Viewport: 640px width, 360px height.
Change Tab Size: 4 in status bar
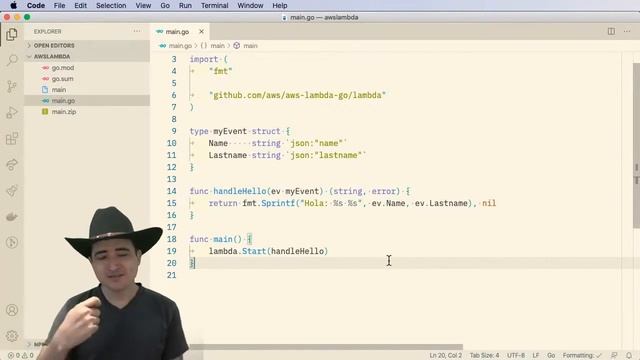484,356
